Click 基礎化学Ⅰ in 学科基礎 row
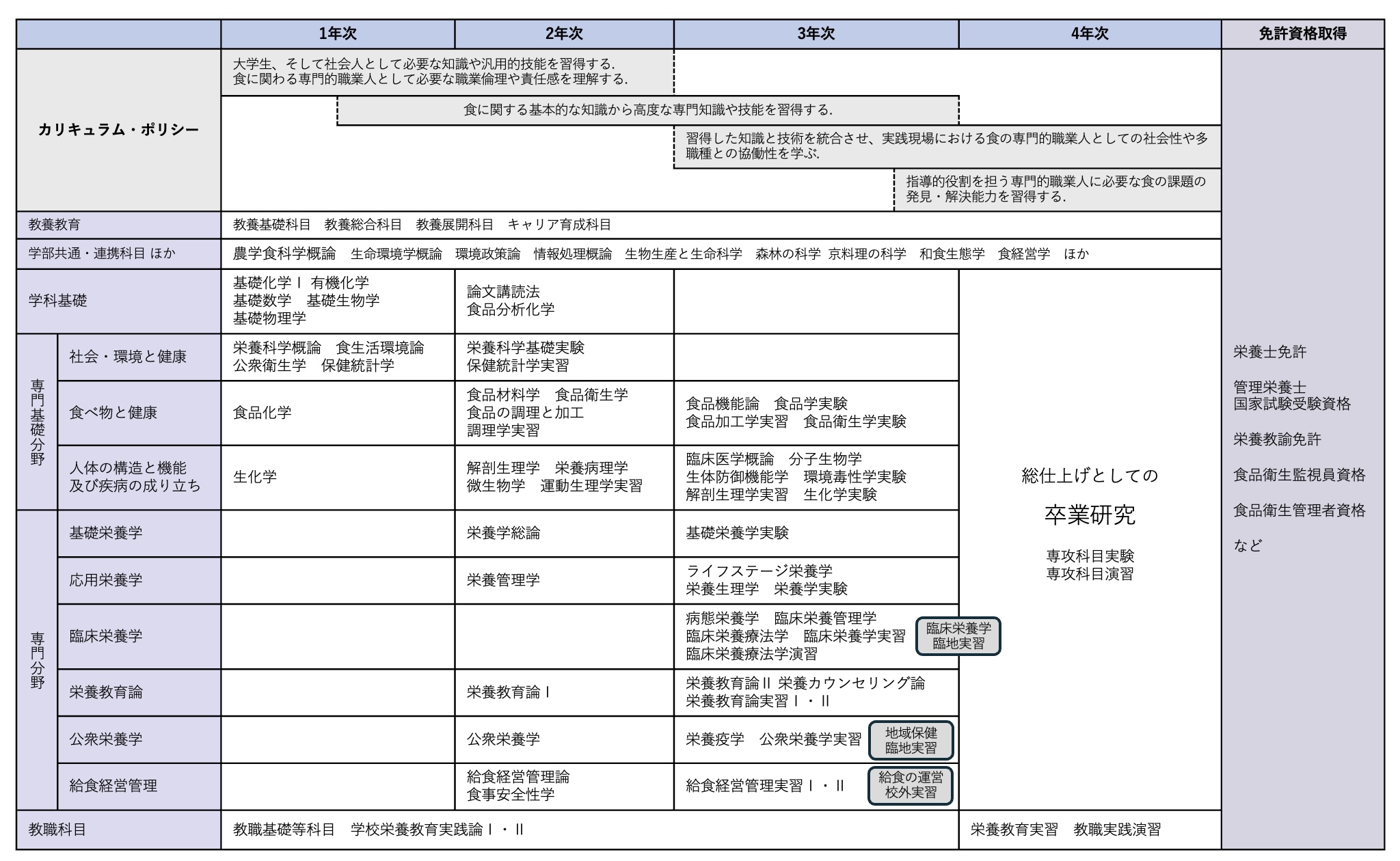1400x861 pixels. coord(267,283)
